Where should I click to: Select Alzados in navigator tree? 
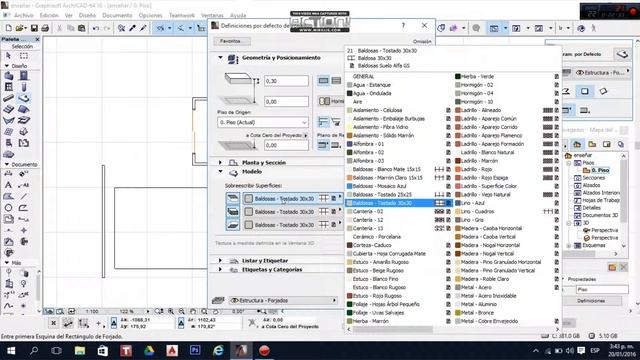[x=591, y=185]
